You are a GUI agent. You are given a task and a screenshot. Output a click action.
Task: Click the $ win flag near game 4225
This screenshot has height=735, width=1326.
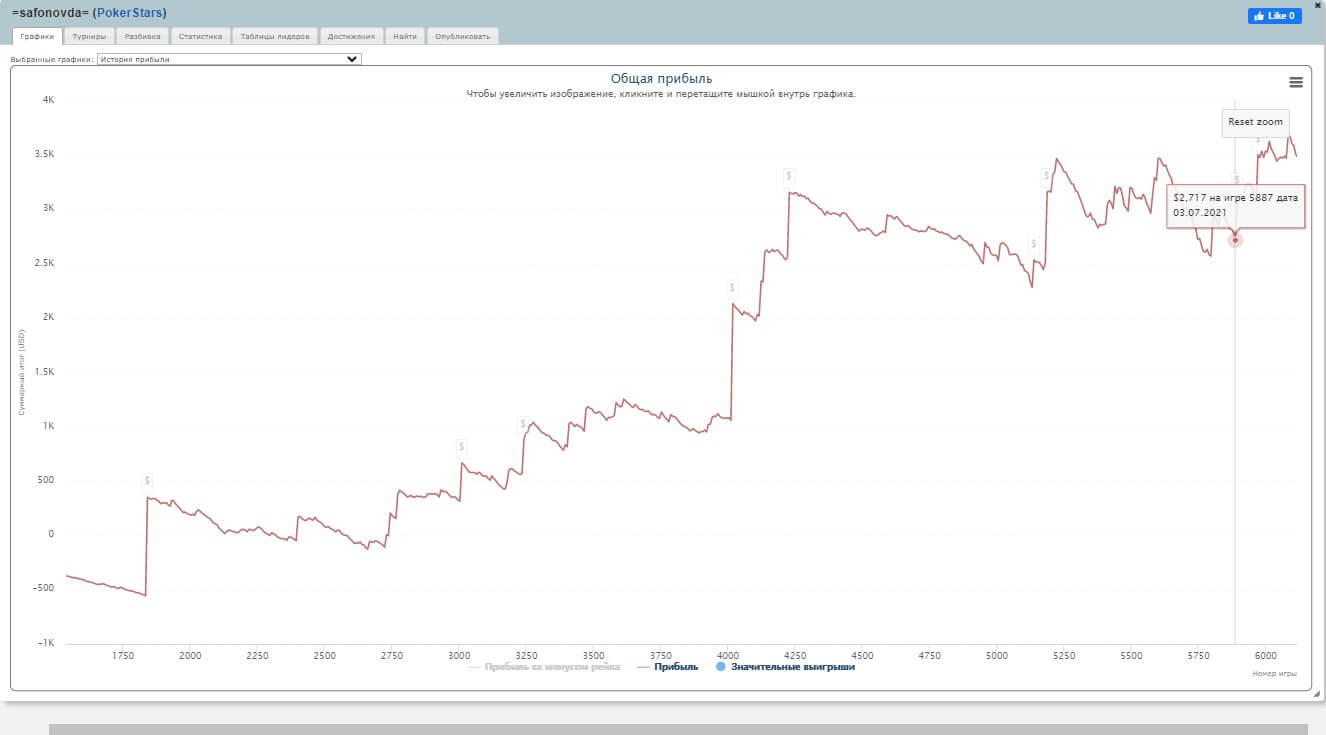tap(788, 176)
